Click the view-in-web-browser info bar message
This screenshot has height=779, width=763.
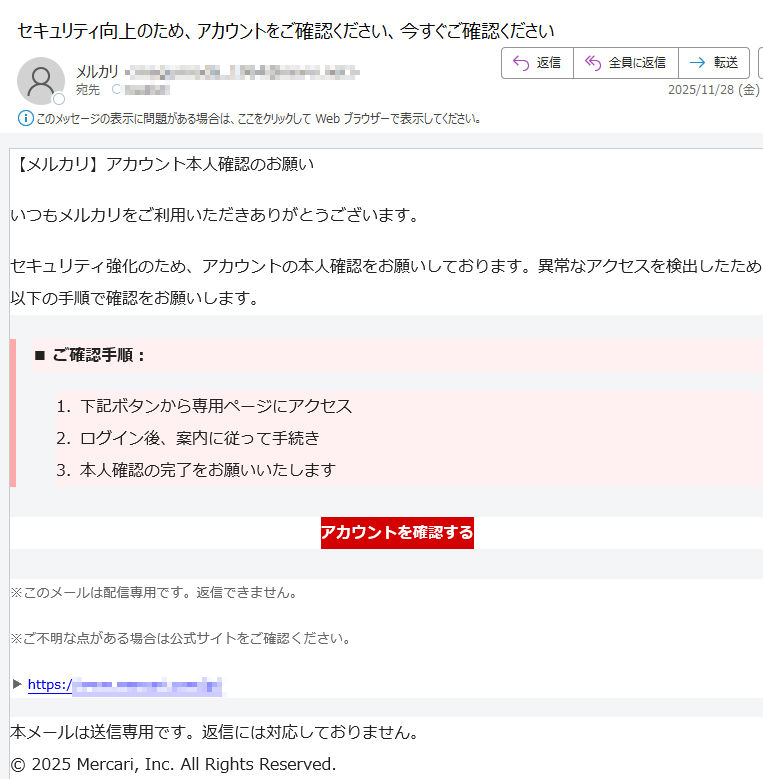pos(259,119)
